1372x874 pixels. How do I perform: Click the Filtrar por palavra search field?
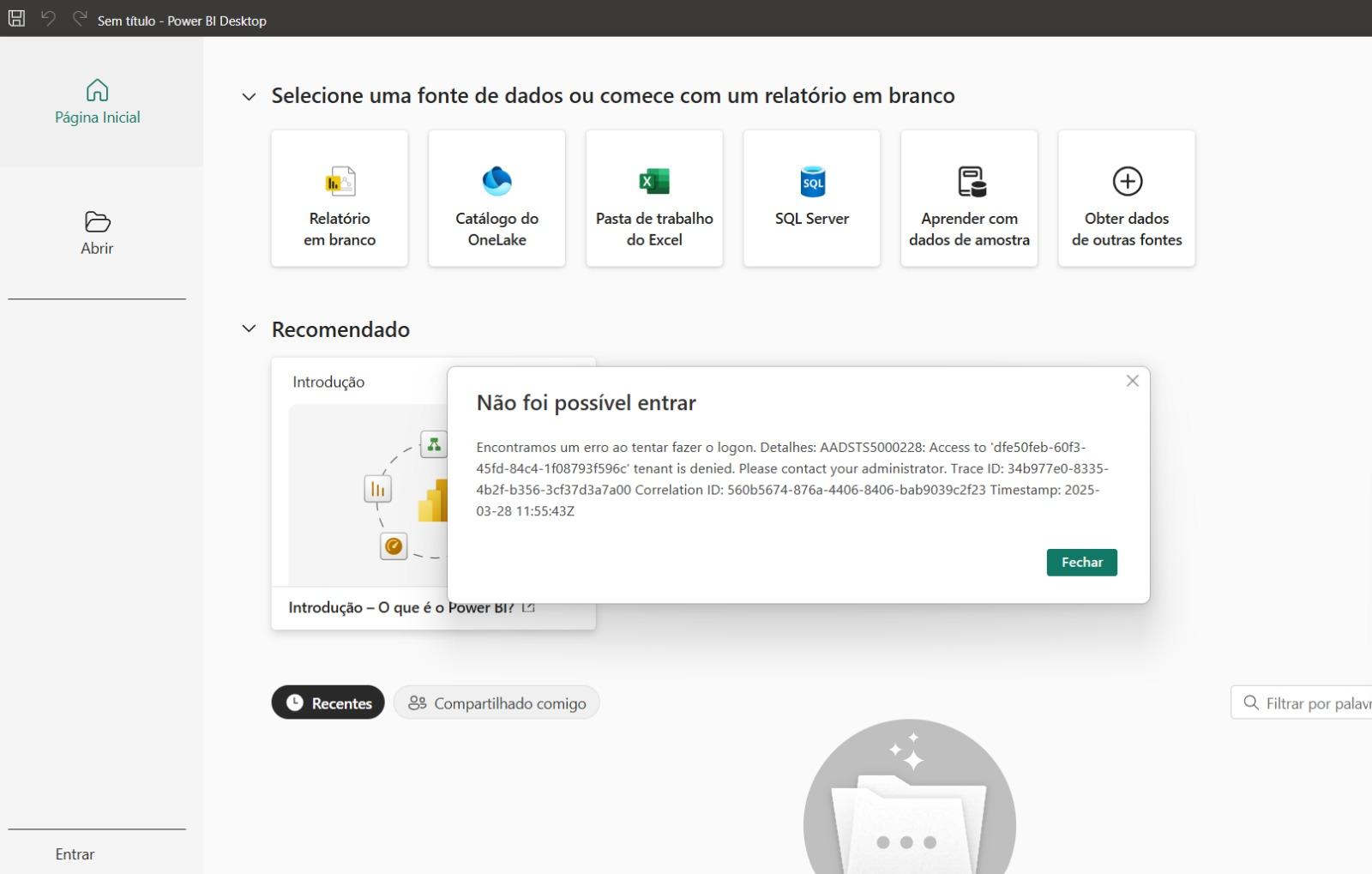coord(1303,702)
